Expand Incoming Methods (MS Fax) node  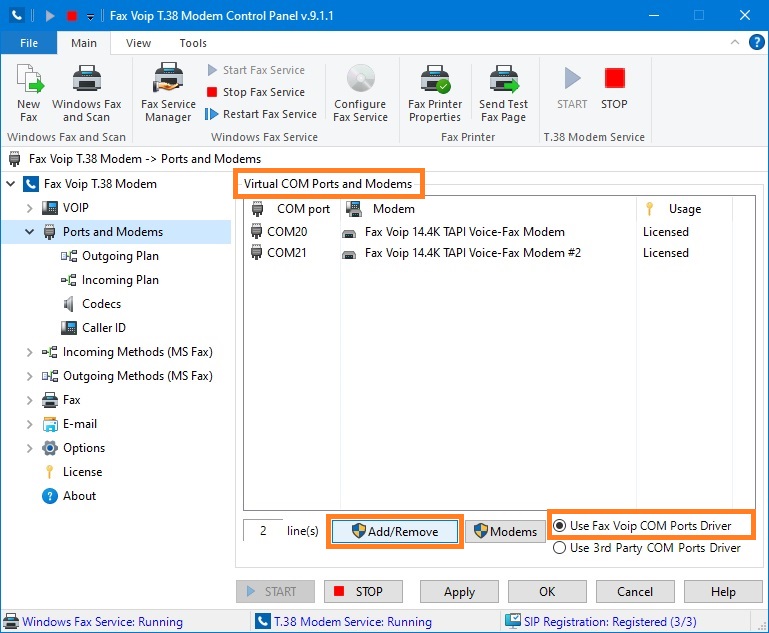click(x=29, y=352)
